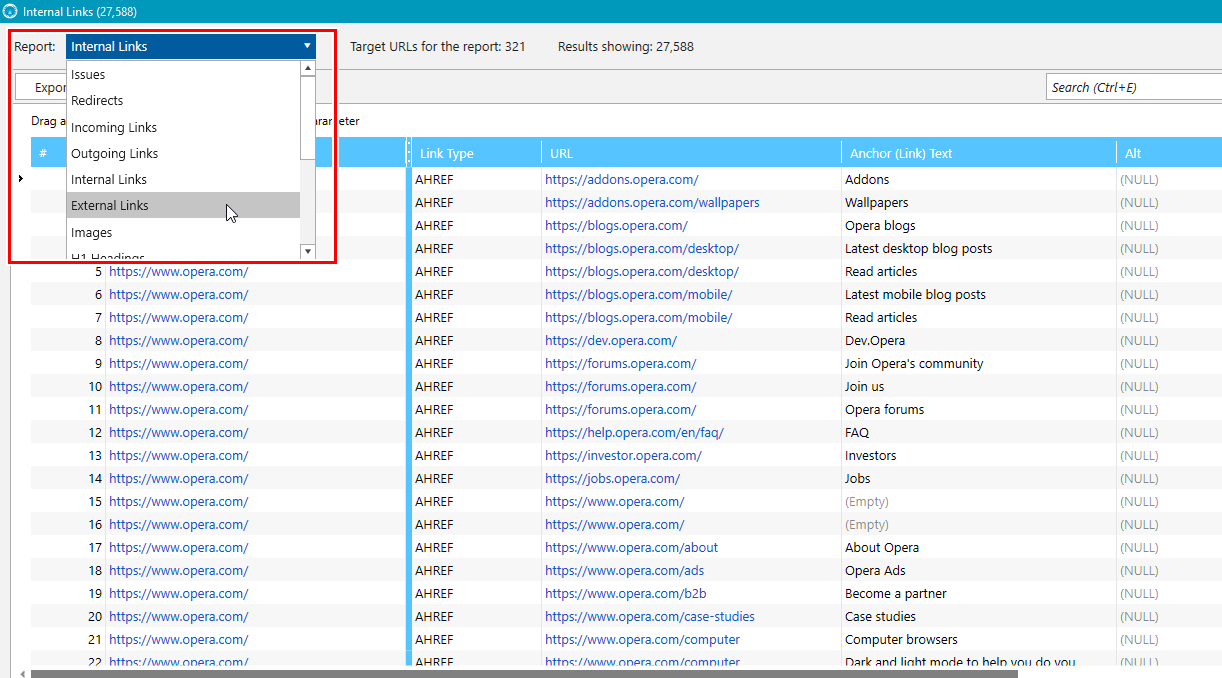The height and width of the screenshot is (678, 1222).
Task: Open the www.opera.com/ads link
Action: (624, 570)
